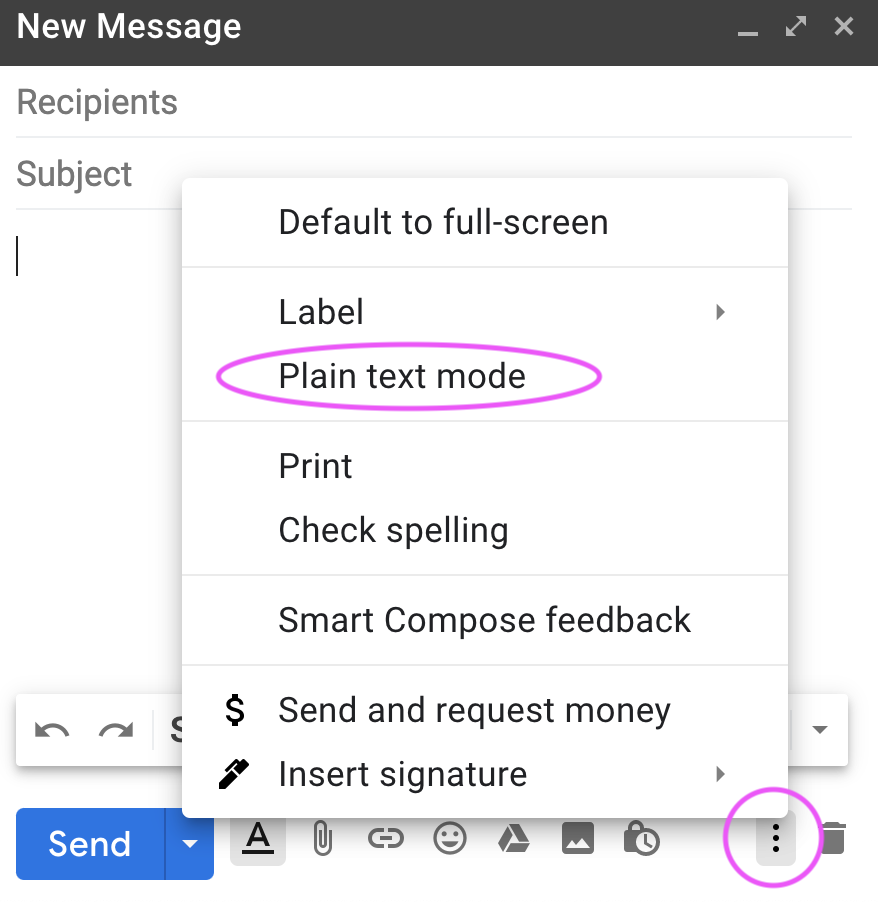Open the emoji picker

(450, 839)
